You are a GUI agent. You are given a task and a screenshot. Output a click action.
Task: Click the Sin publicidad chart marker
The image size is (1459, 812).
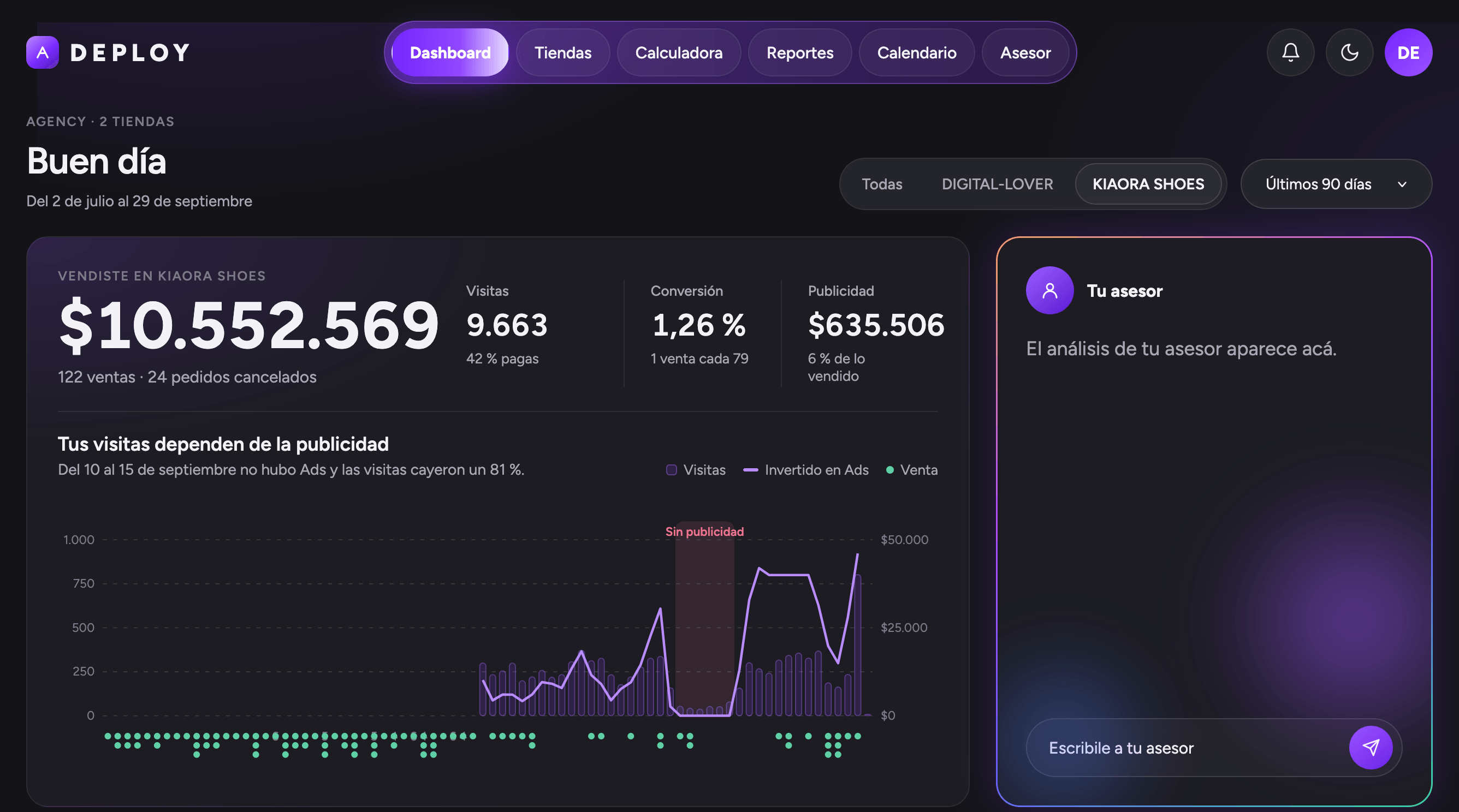tap(704, 532)
